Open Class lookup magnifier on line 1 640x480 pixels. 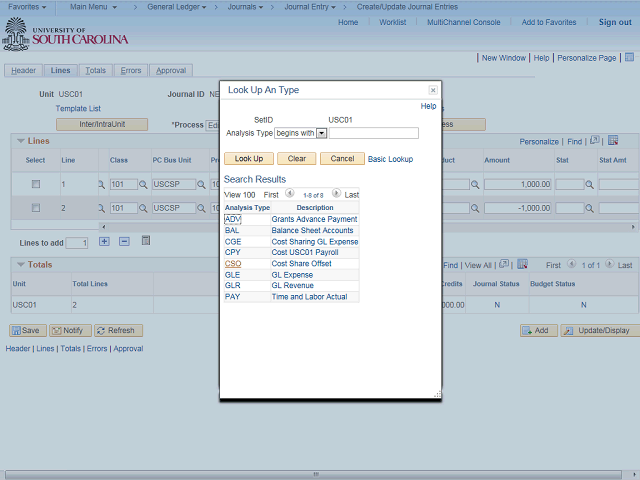(143, 184)
